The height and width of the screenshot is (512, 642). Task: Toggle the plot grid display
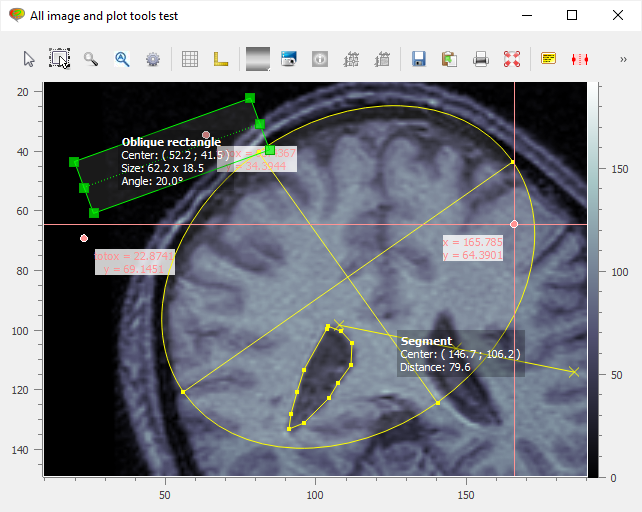point(190,59)
